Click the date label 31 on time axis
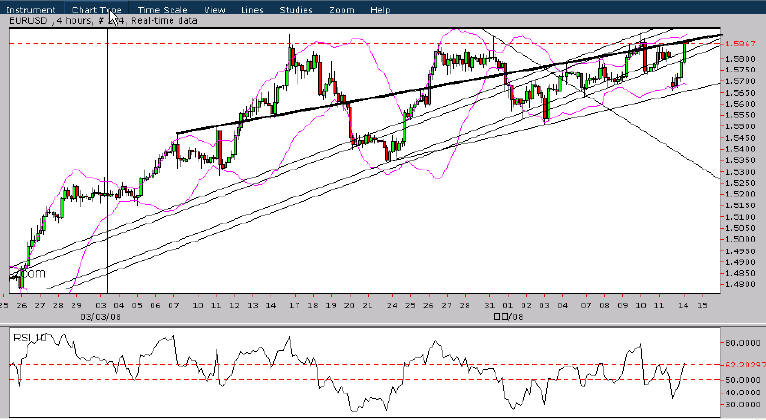The image size is (766, 420). pyautogui.click(x=490, y=306)
